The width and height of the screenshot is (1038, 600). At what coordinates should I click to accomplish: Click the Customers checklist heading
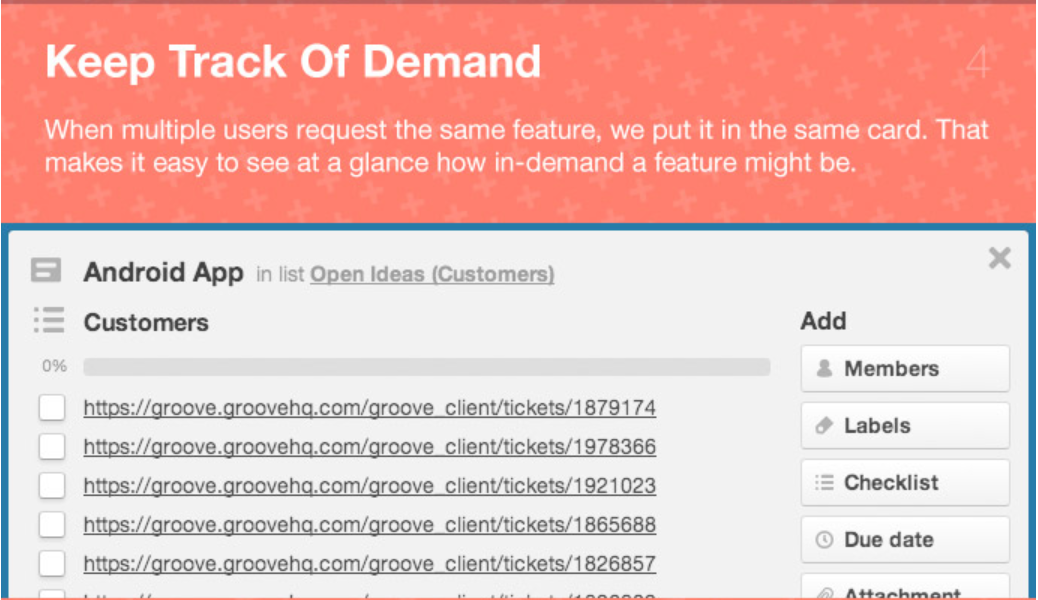coord(146,322)
